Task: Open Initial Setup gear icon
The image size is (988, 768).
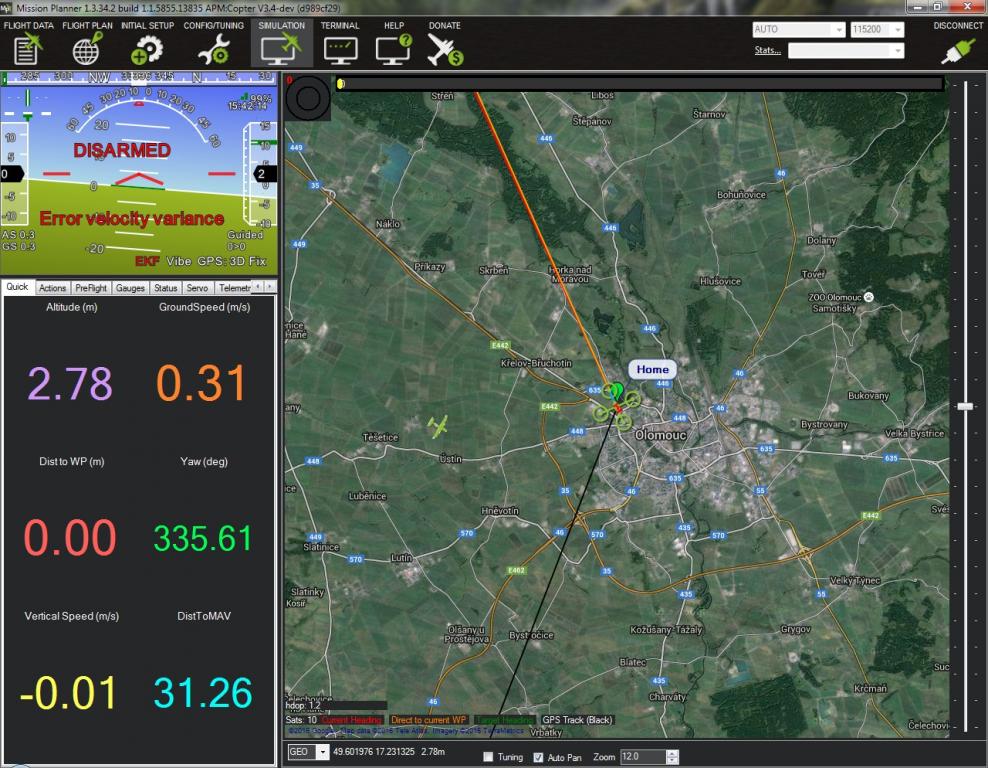Action: click(147, 47)
